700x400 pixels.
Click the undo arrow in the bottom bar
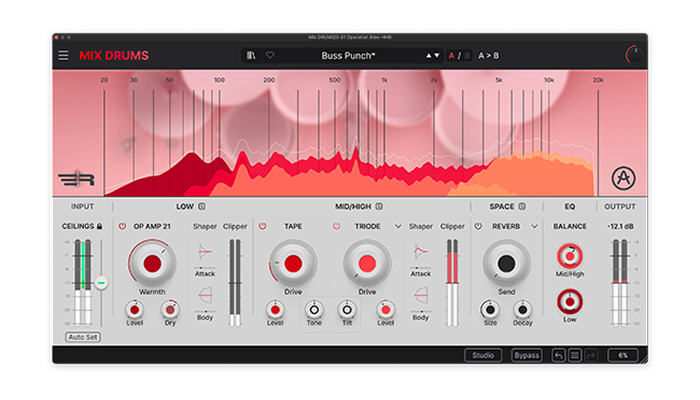tap(559, 355)
